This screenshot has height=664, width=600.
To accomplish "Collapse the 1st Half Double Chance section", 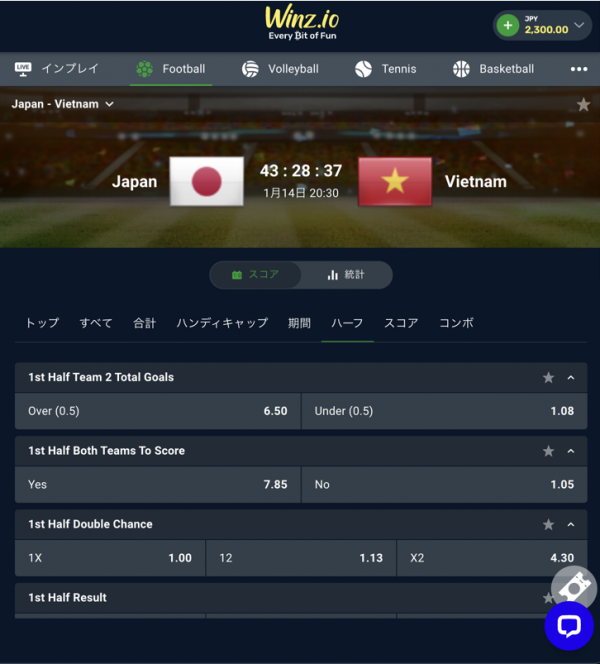I will point(571,525).
